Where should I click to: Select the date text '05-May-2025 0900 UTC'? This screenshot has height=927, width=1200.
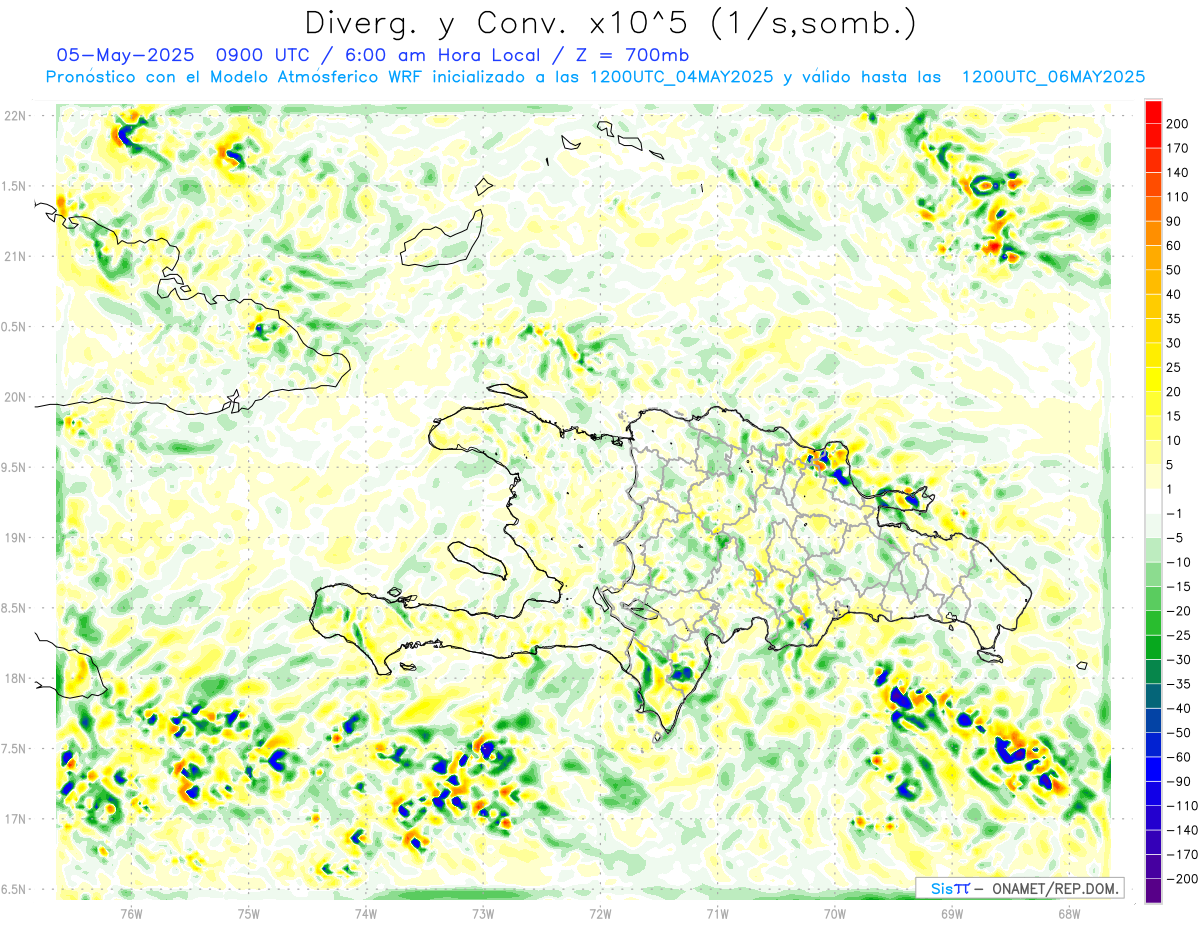click(x=184, y=55)
